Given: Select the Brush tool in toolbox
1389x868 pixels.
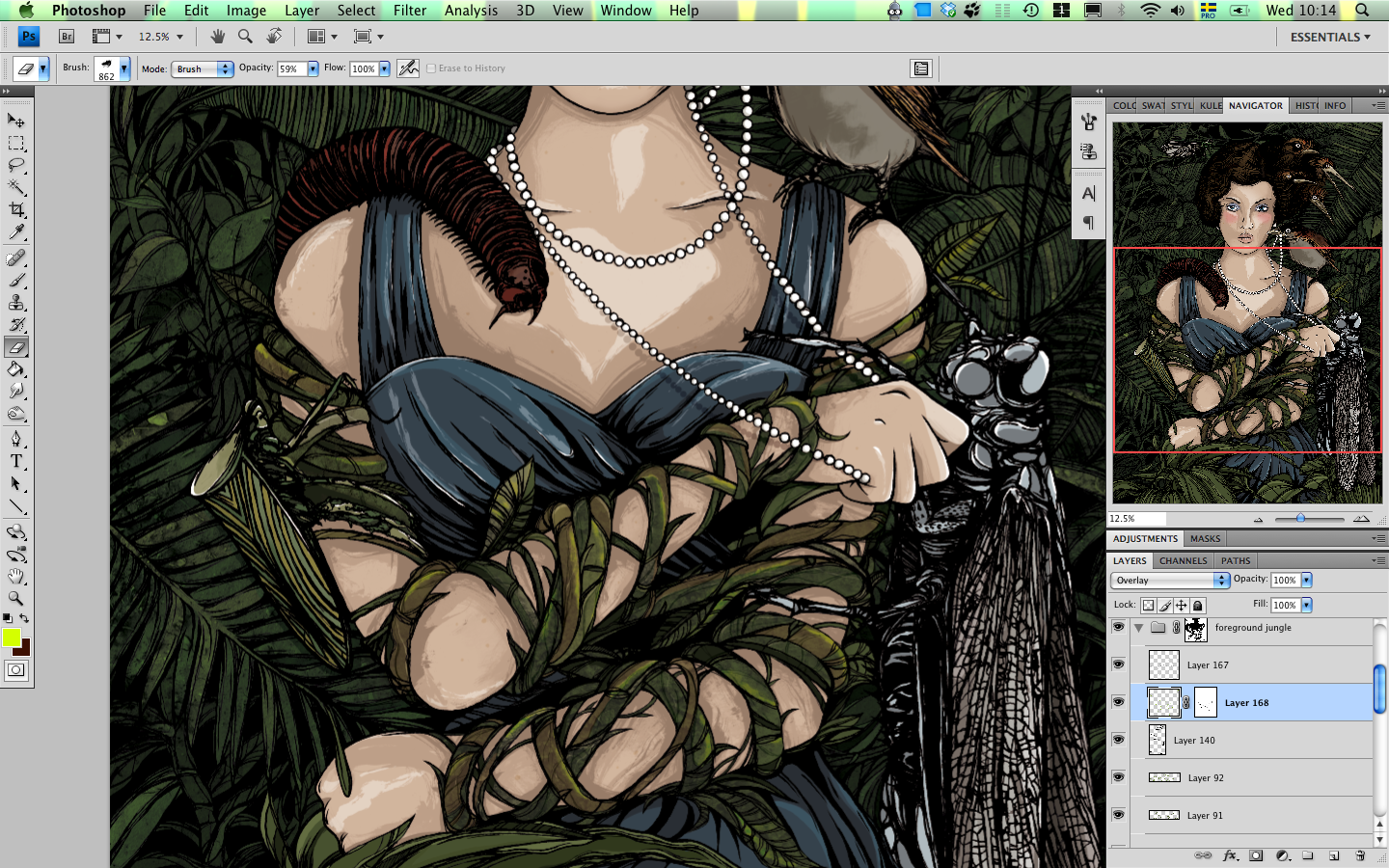Looking at the screenshot, I should (x=16, y=281).
